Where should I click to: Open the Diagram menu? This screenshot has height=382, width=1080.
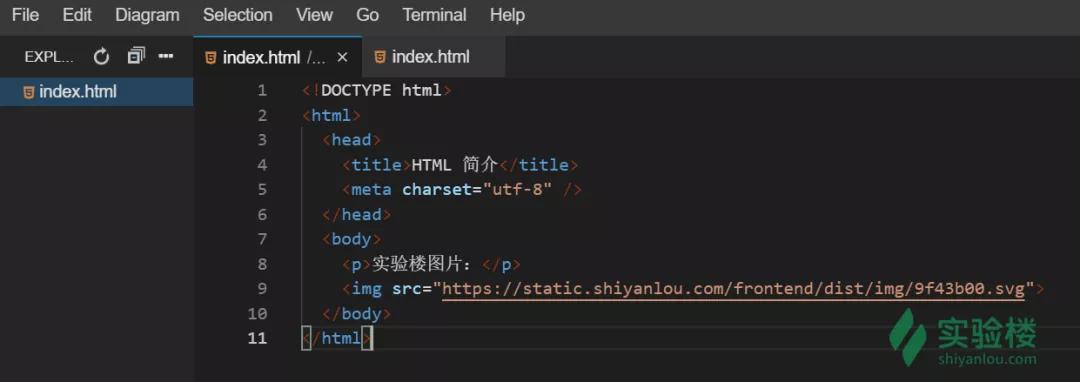coord(147,15)
